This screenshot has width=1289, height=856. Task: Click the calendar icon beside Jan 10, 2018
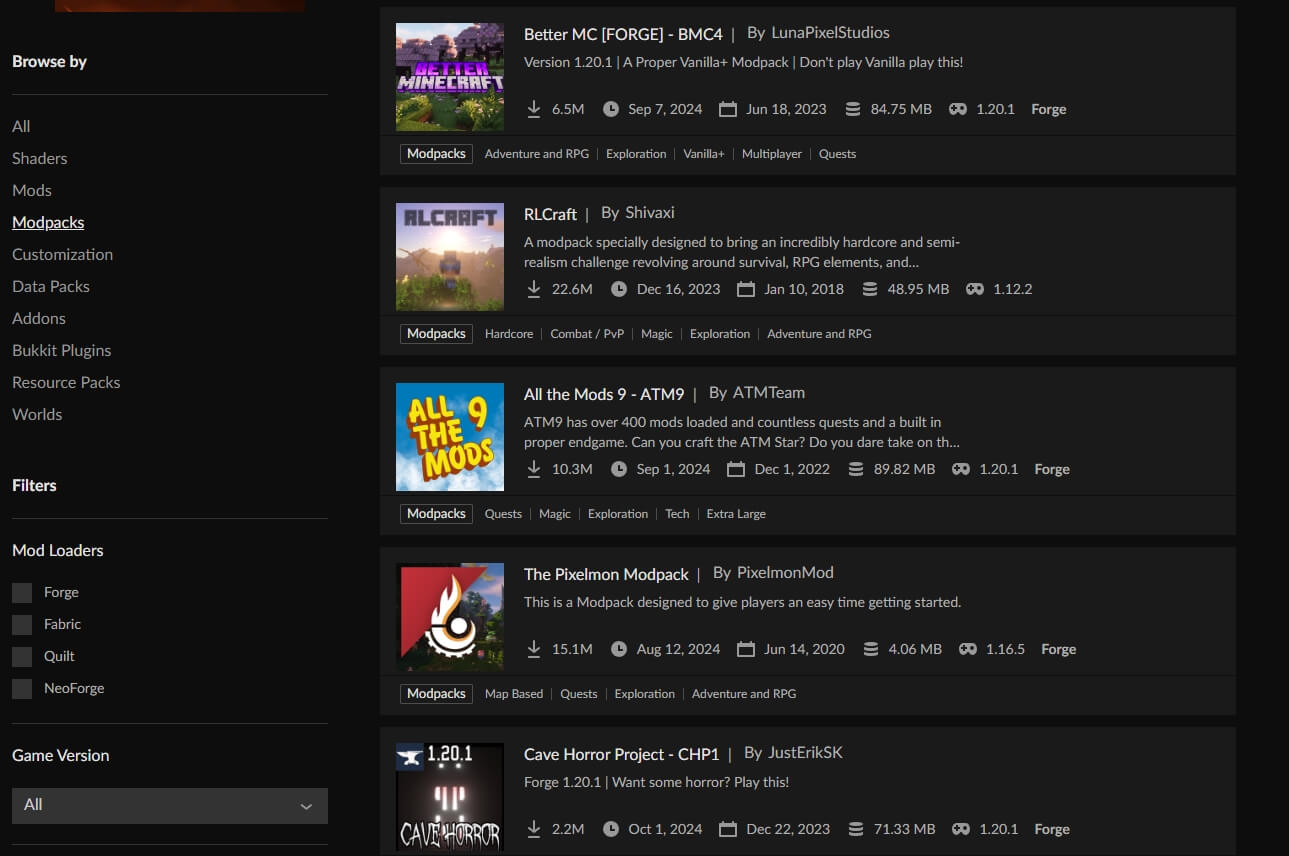tap(745, 289)
